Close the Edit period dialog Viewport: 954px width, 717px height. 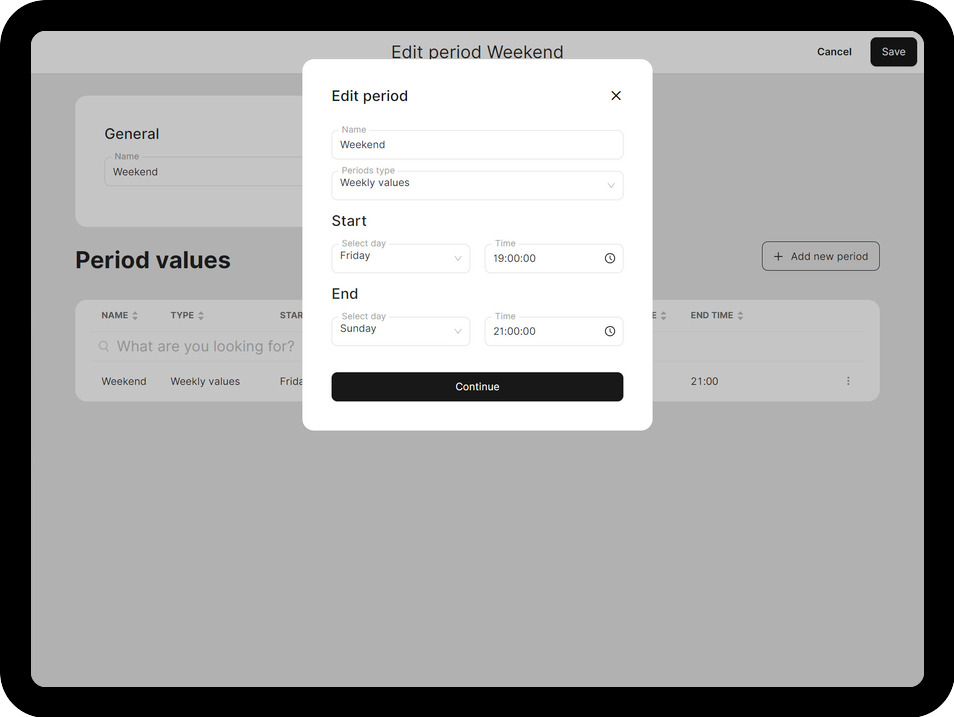pyautogui.click(x=616, y=96)
